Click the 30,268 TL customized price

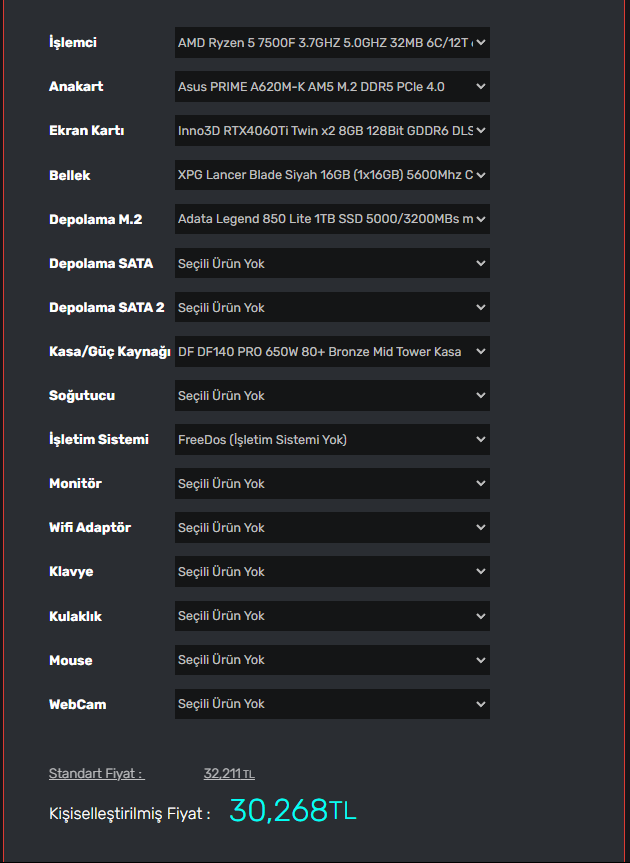(x=292, y=811)
